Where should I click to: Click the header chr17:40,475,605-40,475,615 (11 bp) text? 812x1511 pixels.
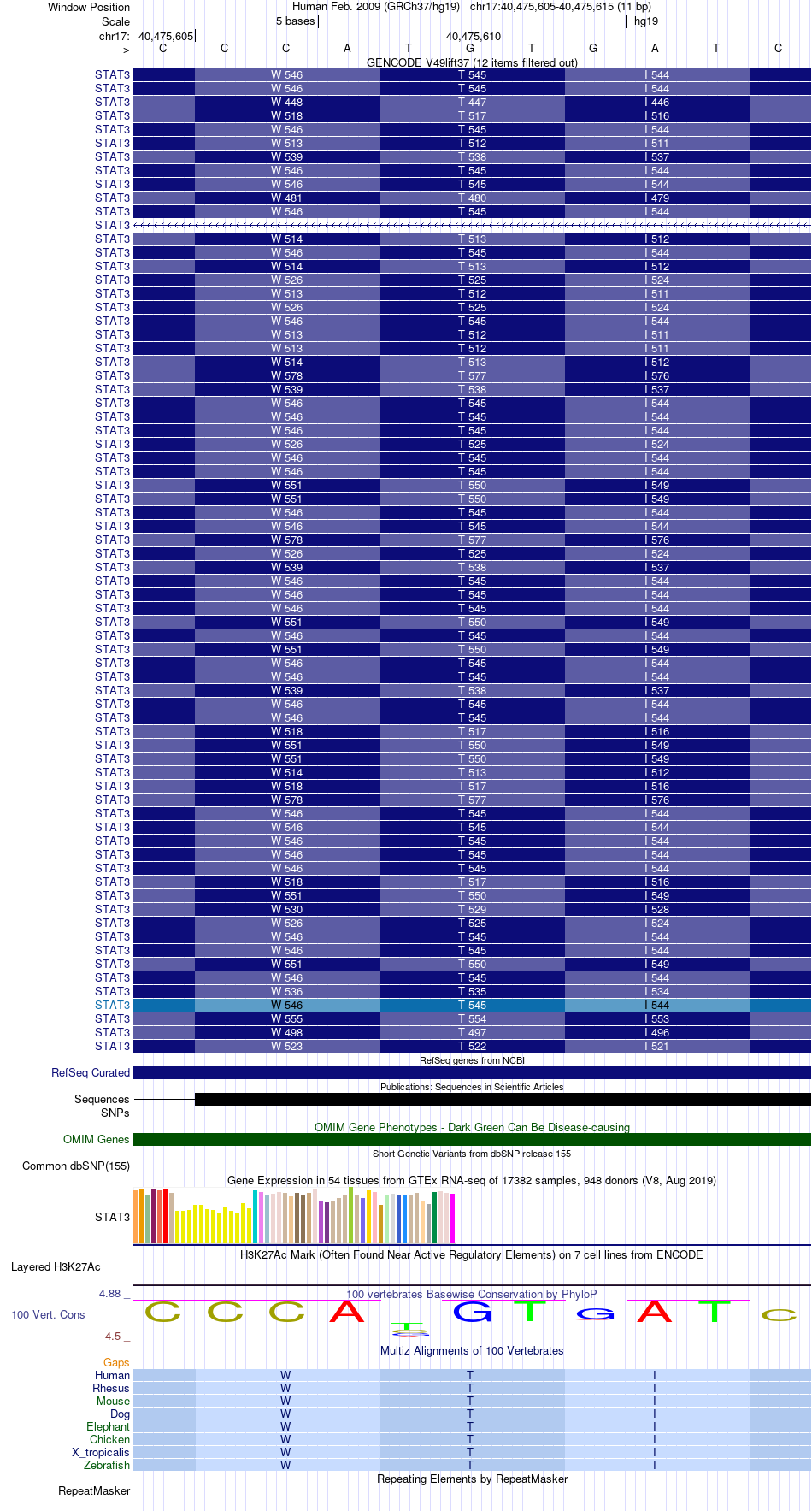tap(561, 6)
